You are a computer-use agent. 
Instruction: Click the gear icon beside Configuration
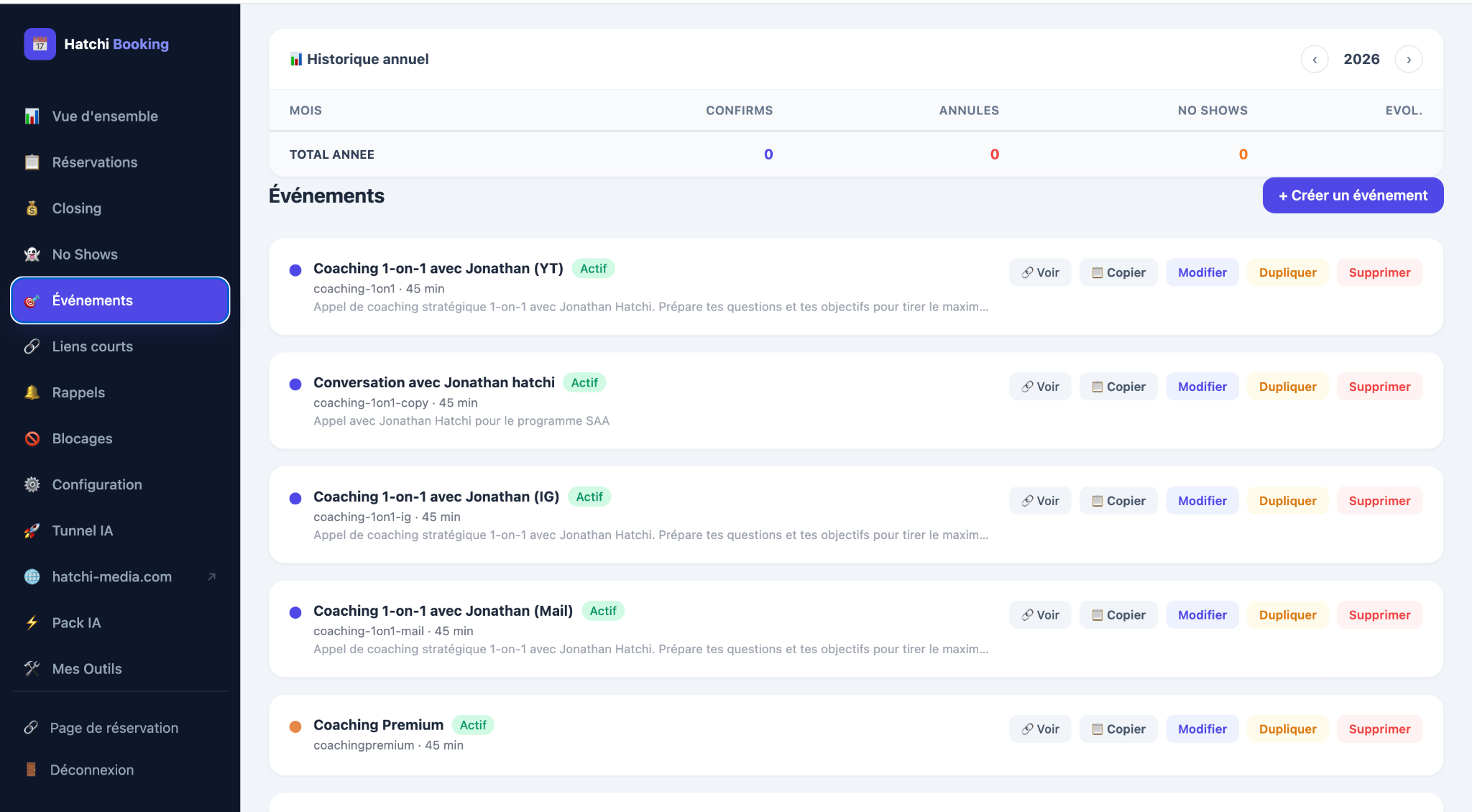pyautogui.click(x=32, y=484)
